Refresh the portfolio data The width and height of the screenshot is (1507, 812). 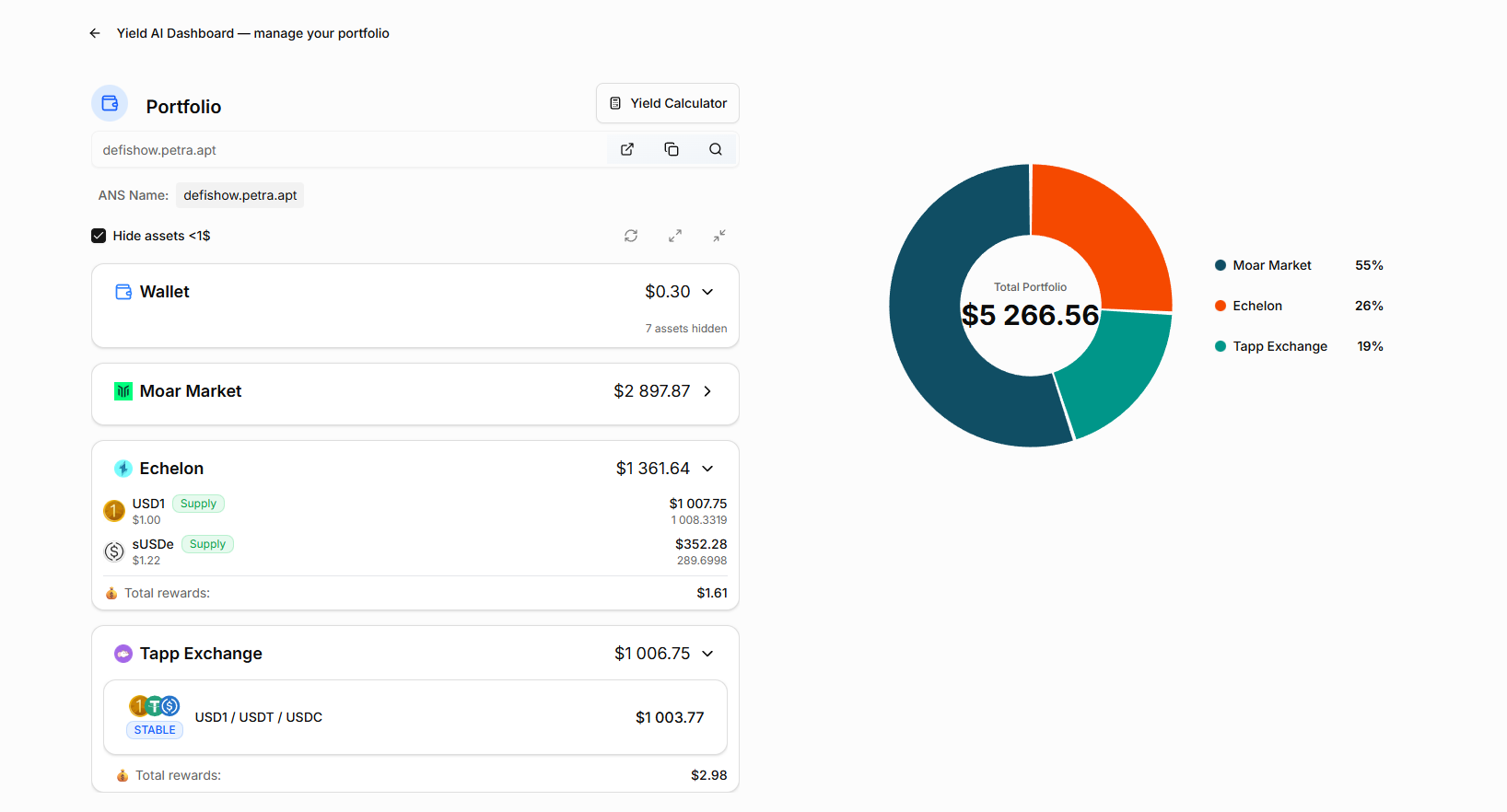(631, 236)
